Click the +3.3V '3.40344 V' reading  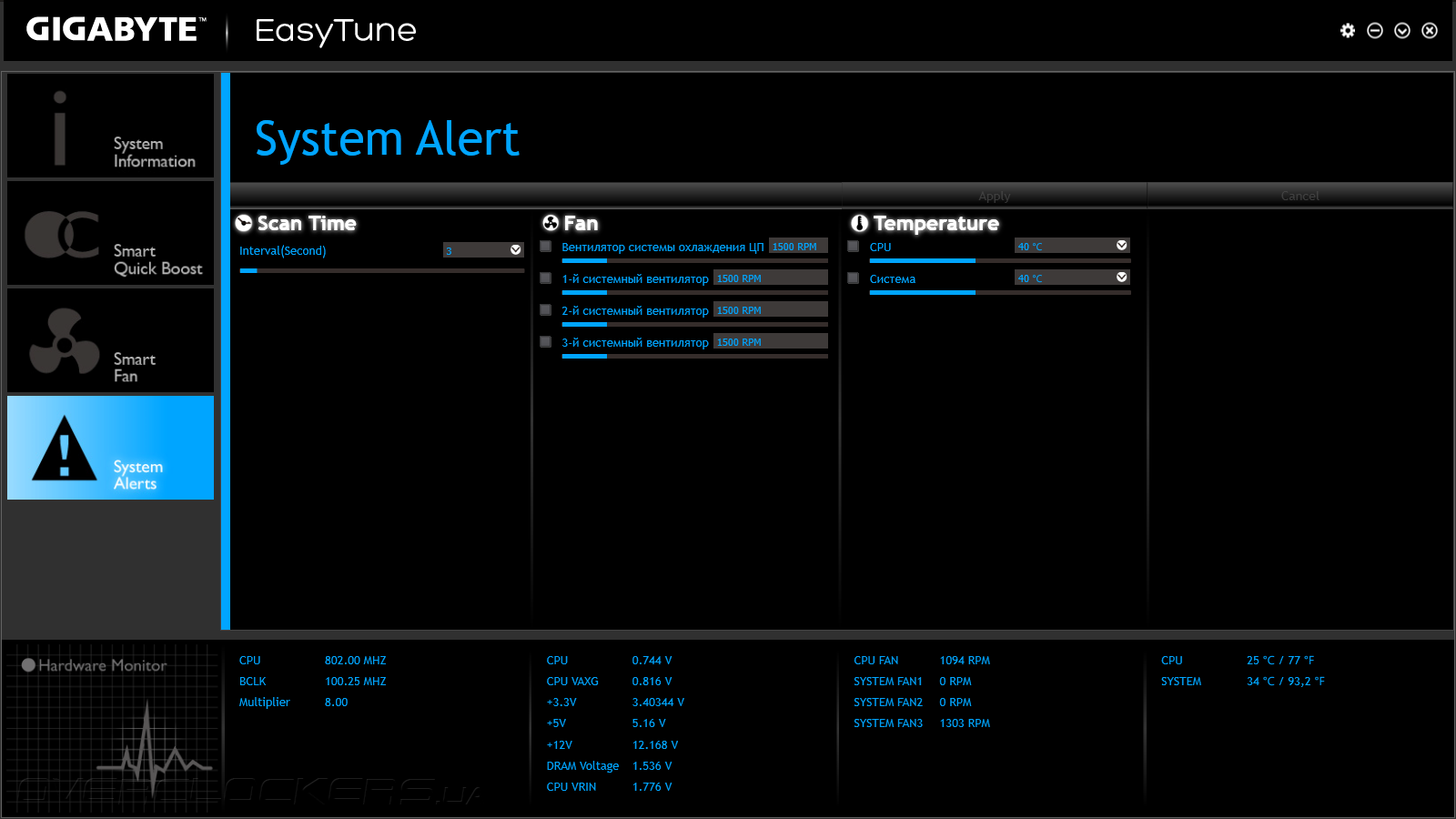pyautogui.click(x=659, y=703)
